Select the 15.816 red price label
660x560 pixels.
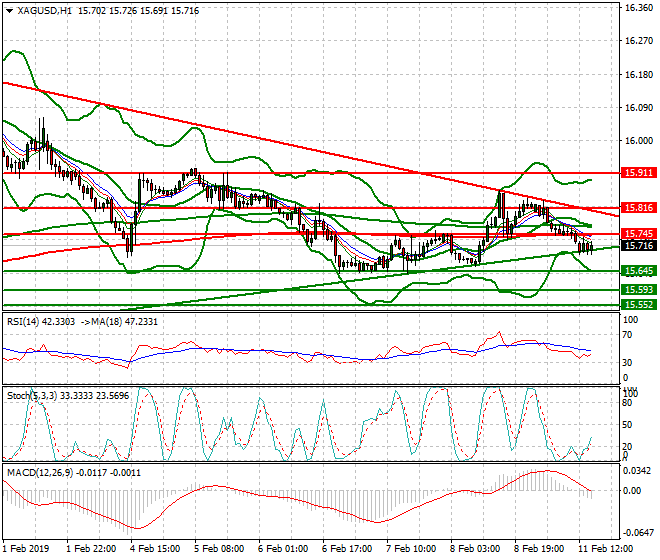[639, 208]
